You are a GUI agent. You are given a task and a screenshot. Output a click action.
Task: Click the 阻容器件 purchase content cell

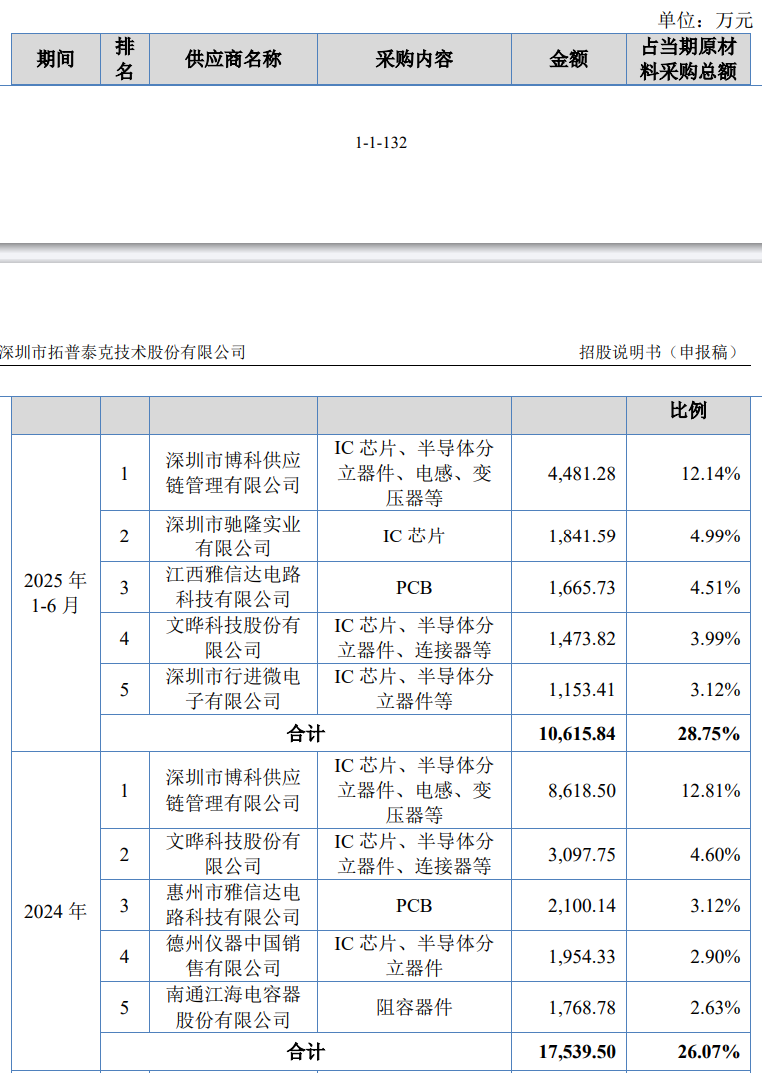[414, 1007]
